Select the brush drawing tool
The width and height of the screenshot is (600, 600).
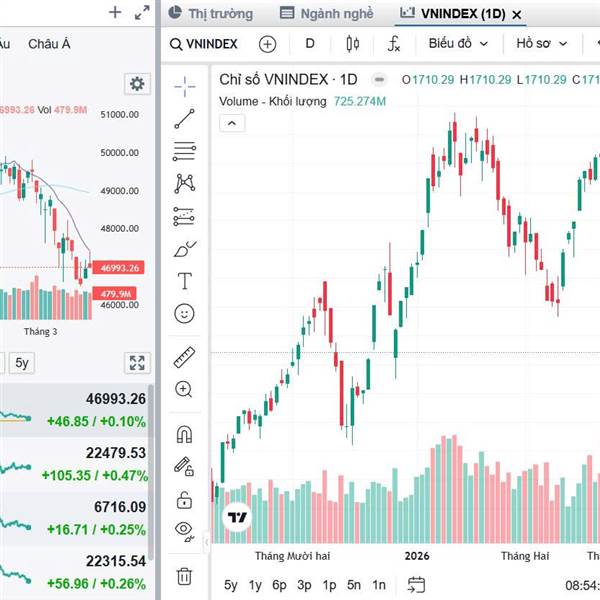(185, 249)
